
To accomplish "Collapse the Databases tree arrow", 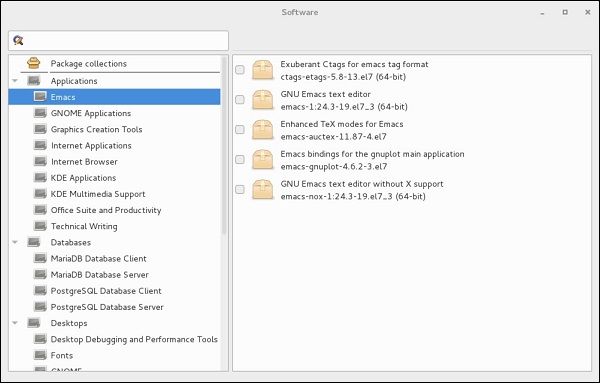I will [15, 242].
